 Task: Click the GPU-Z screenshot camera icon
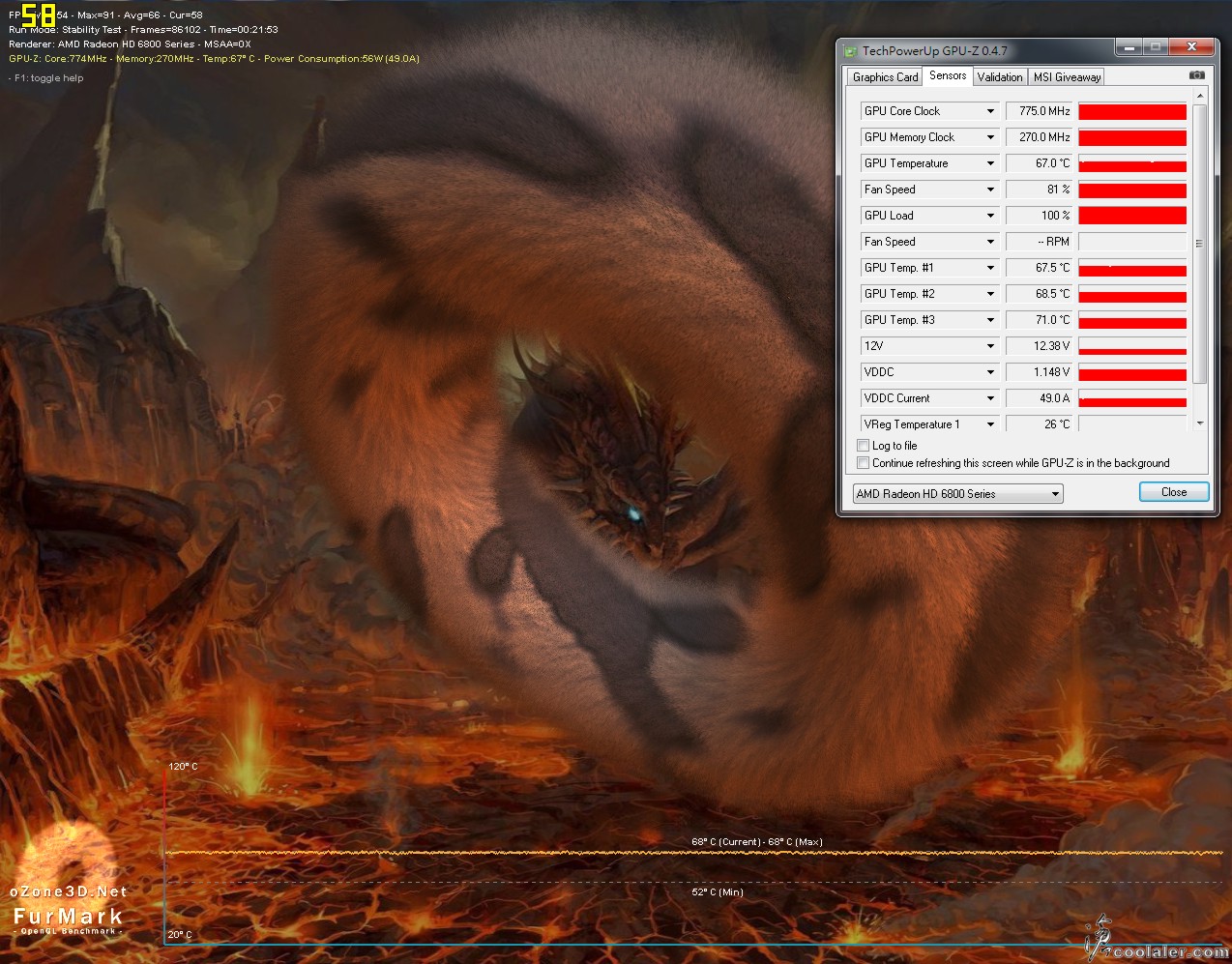(1196, 75)
